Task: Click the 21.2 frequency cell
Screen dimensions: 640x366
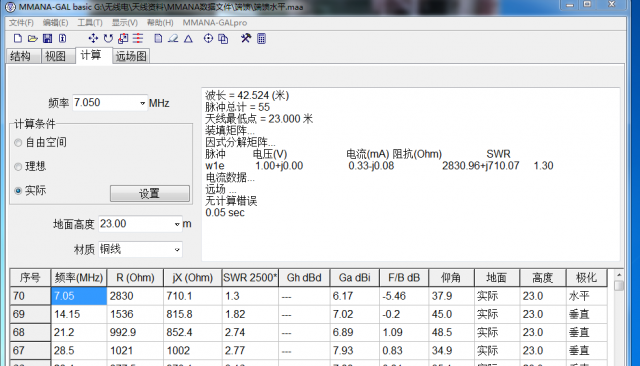Action: [78, 332]
